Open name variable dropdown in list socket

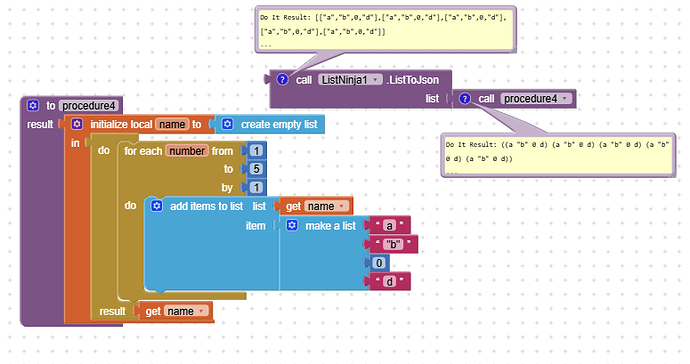(327, 206)
